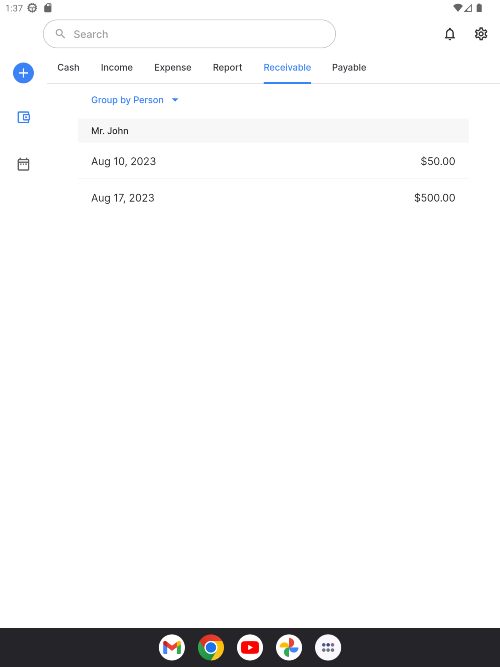Screen dimensions: 500x667
Task: Open settings gear icon
Action: [x=481, y=34]
